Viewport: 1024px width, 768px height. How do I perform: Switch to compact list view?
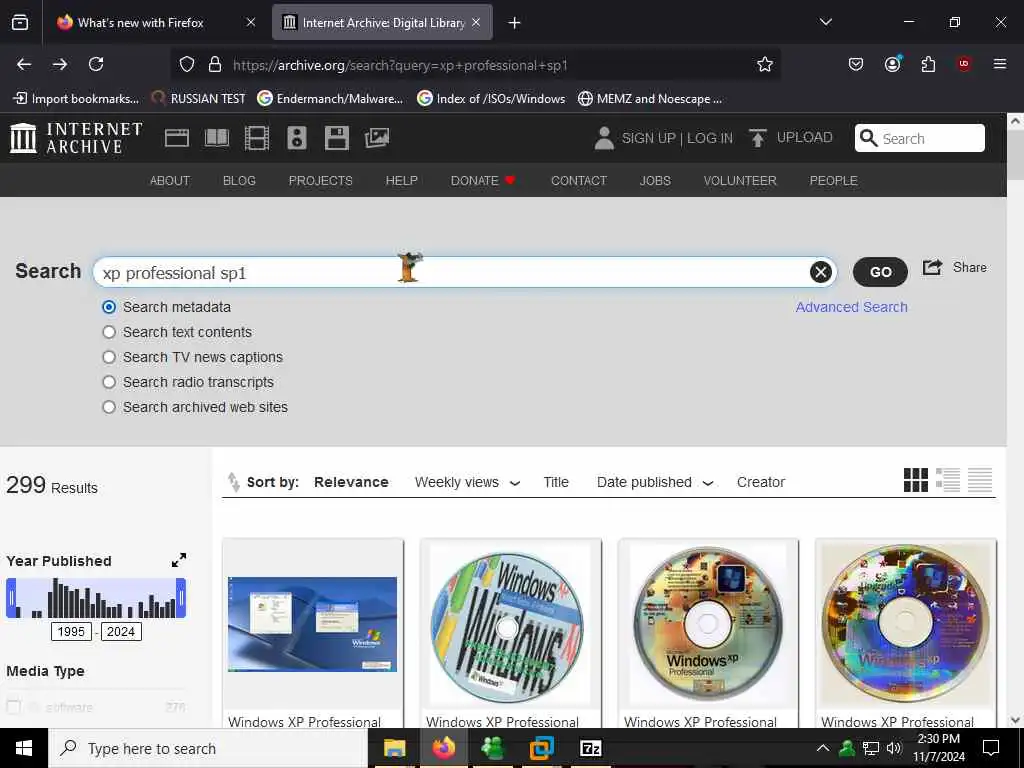[x=980, y=480]
